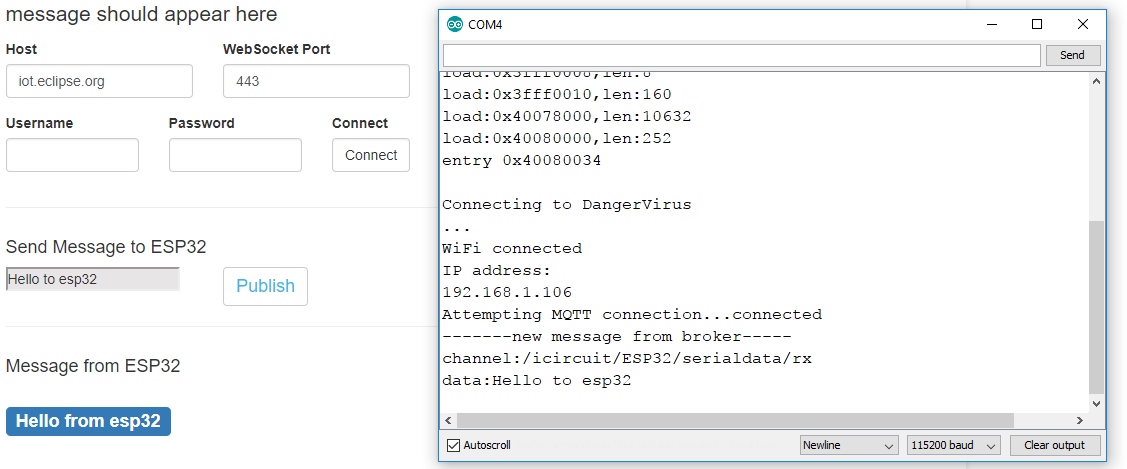The height and width of the screenshot is (469, 1127).
Task: Click the vertical scrollbar up arrow
Action: tap(1096, 81)
